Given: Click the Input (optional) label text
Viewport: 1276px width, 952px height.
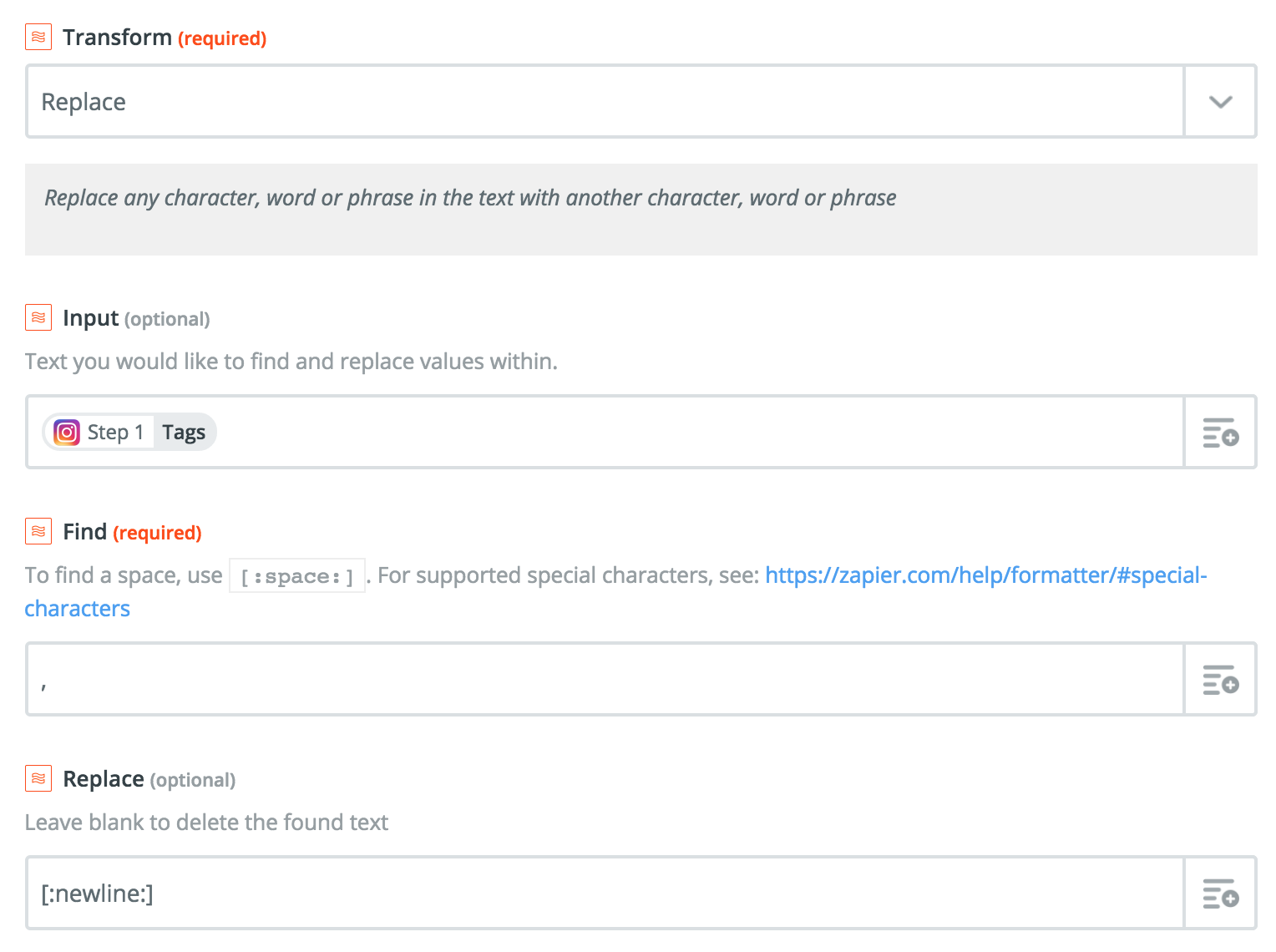Looking at the screenshot, I should (x=136, y=318).
